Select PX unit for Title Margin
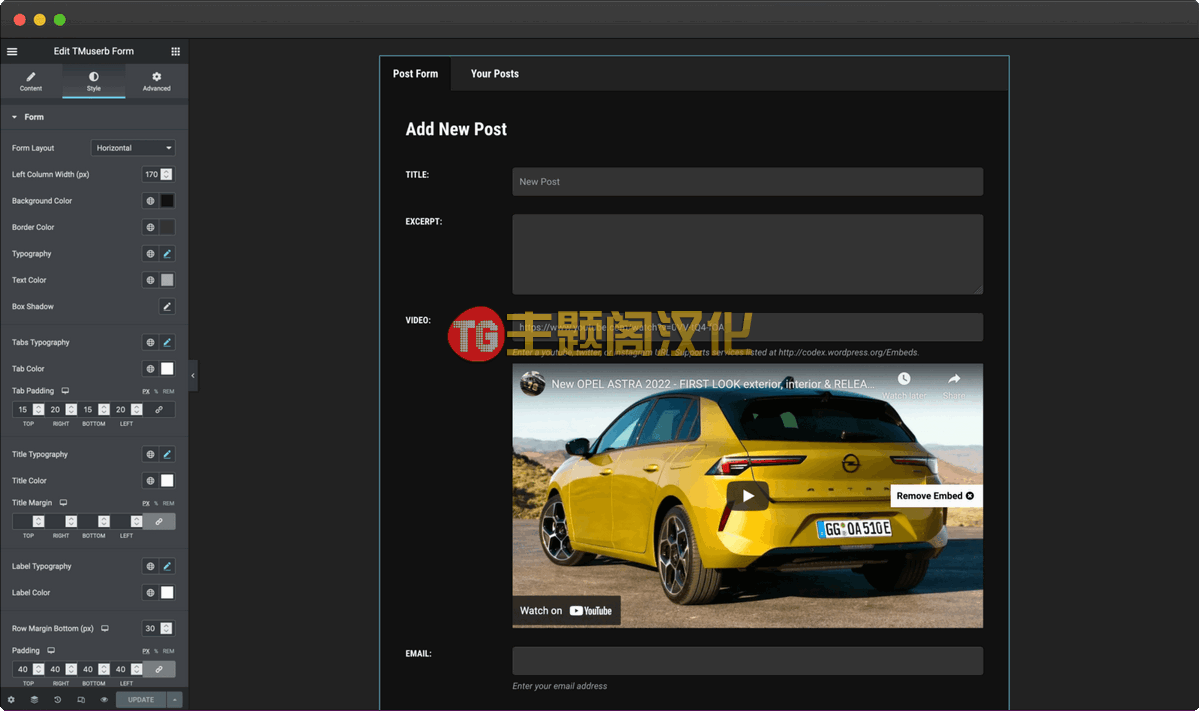This screenshot has width=1200, height=711. pos(146,504)
